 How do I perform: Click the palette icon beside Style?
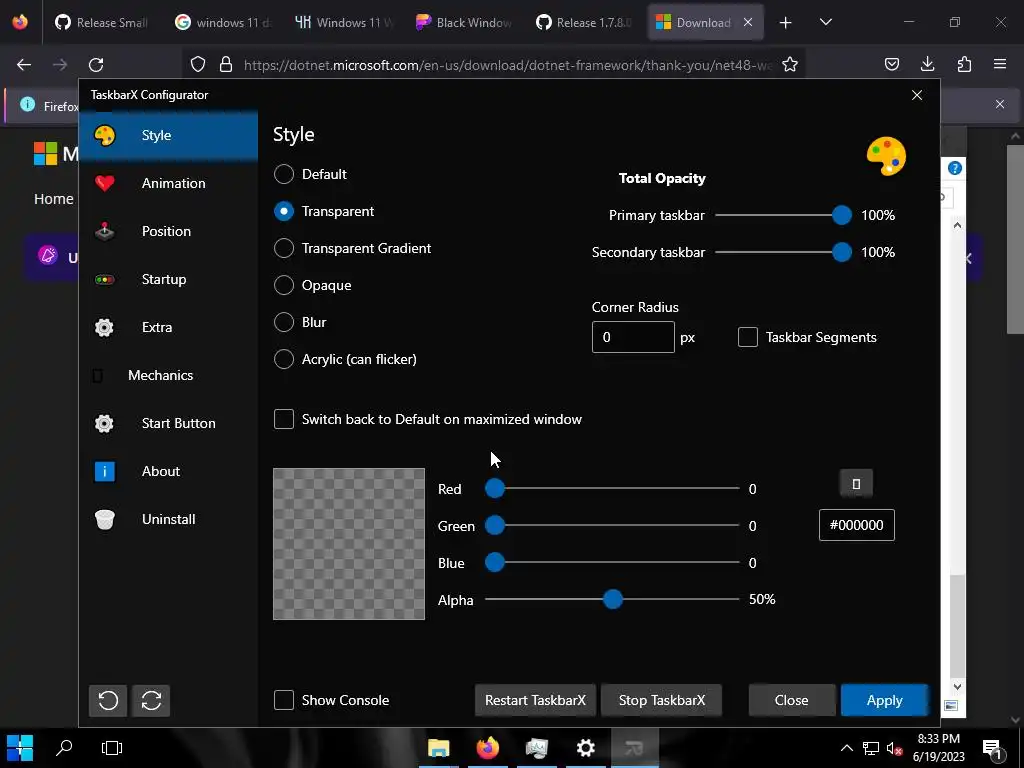pyautogui.click(x=104, y=135)
